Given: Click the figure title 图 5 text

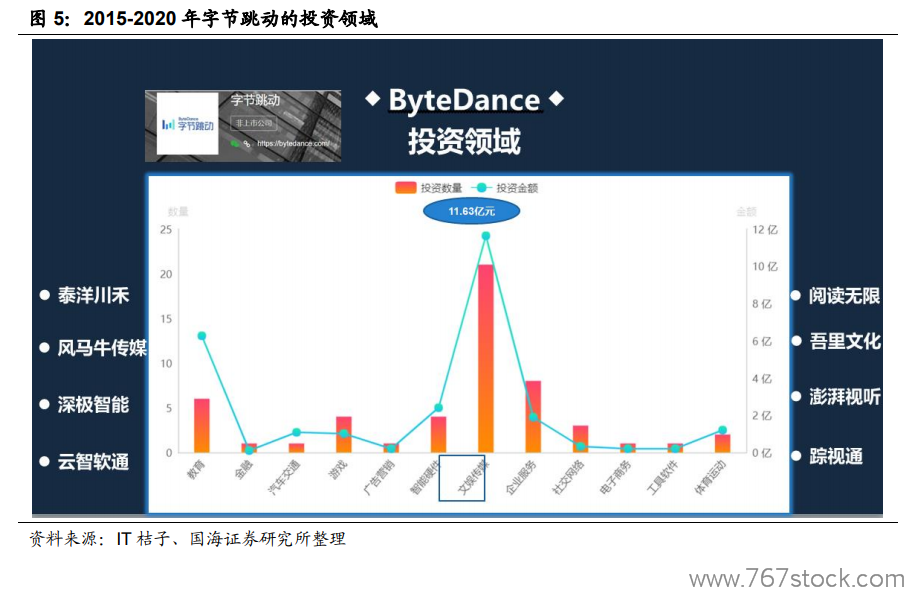Looking at the screenshot, I should [x=203, y=18].
